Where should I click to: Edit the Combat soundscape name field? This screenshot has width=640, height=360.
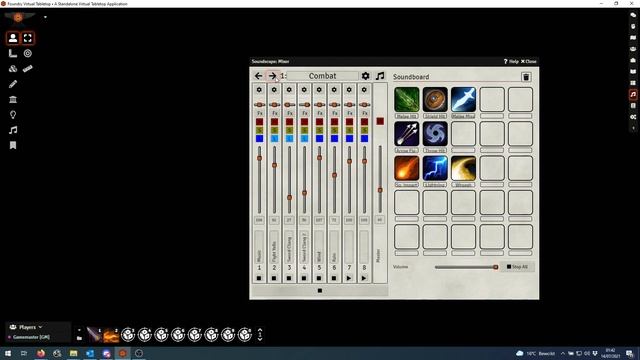point(322,76)
